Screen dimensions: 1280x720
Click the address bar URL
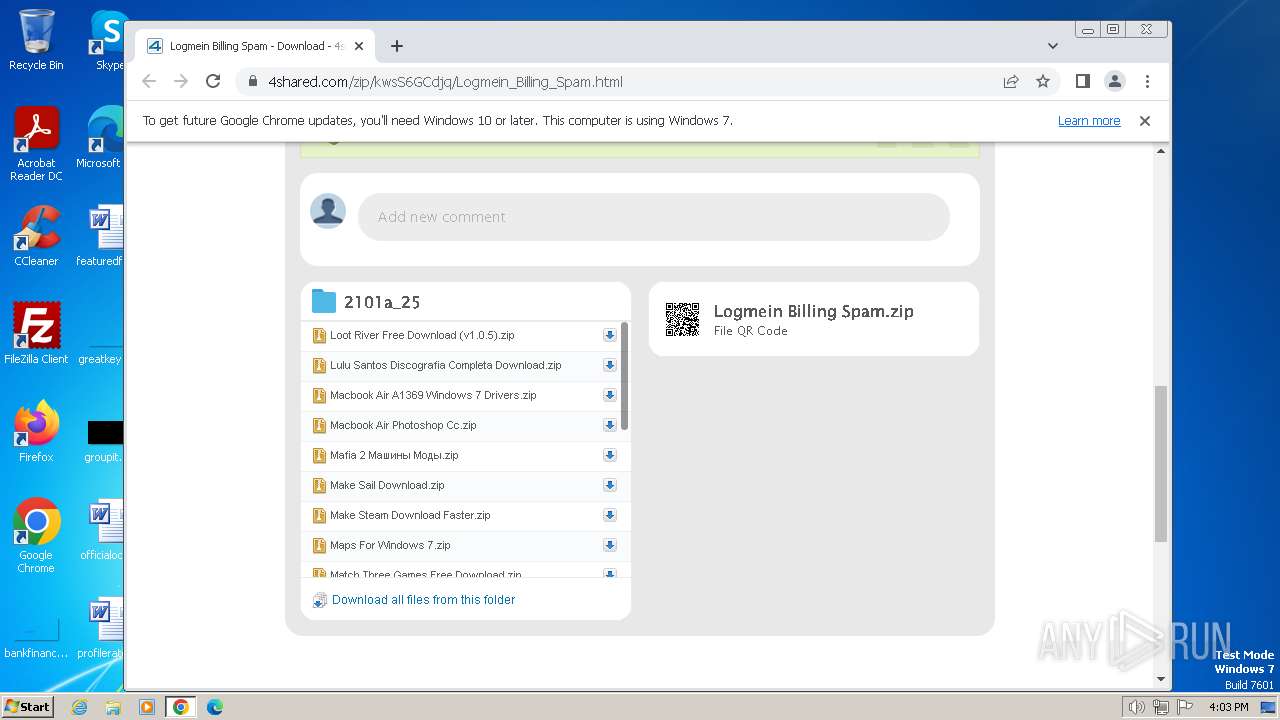tap(445, 82)
